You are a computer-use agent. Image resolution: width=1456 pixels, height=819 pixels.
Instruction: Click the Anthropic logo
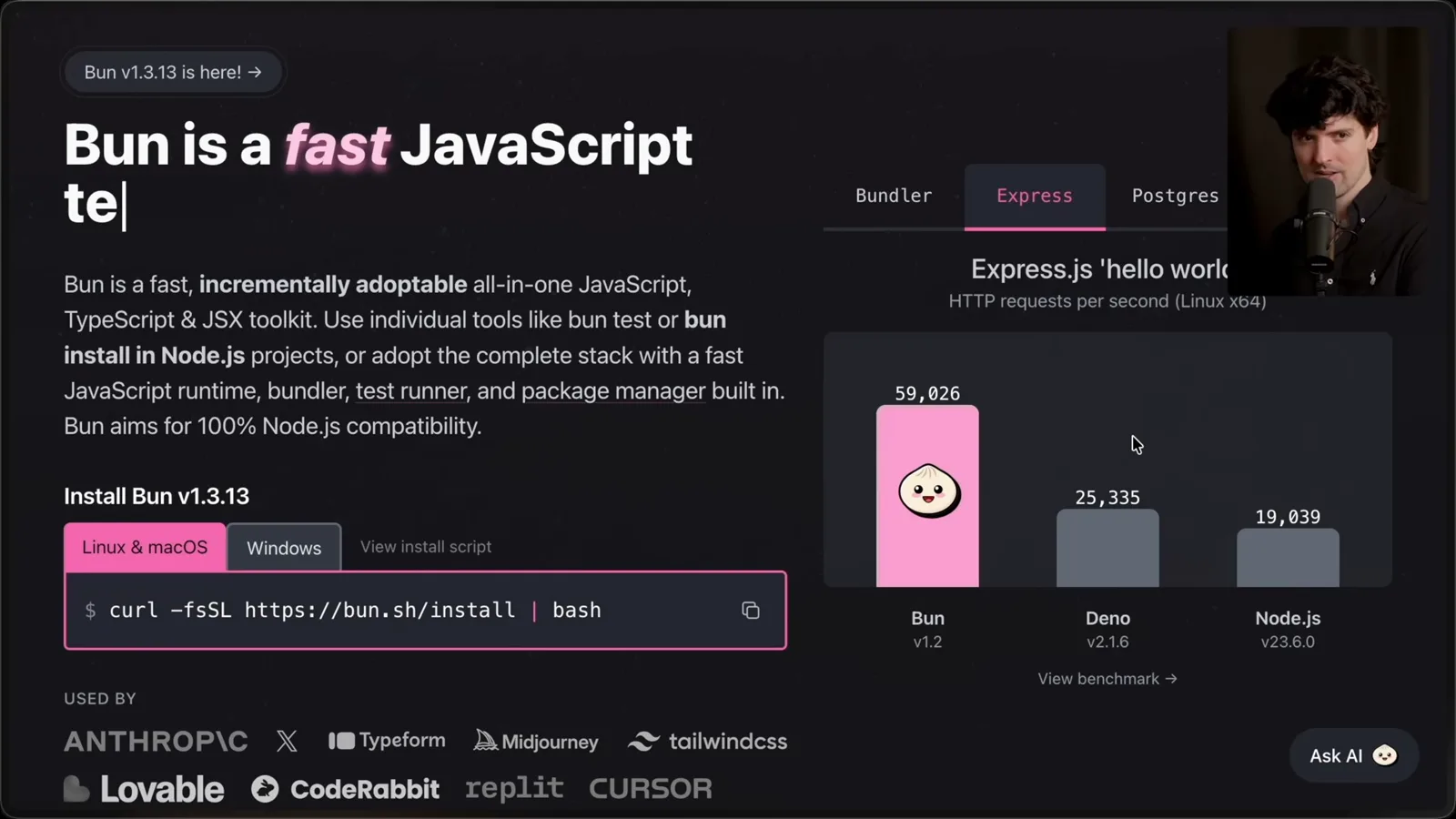click(156, 742)
